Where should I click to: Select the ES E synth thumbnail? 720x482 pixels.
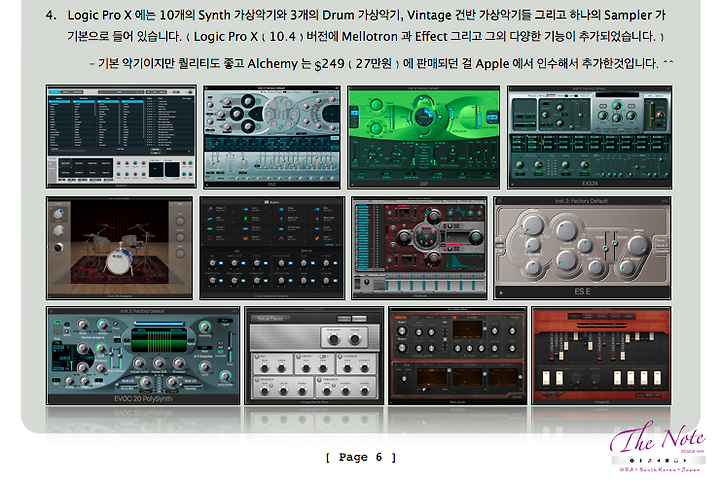(582, 248)
